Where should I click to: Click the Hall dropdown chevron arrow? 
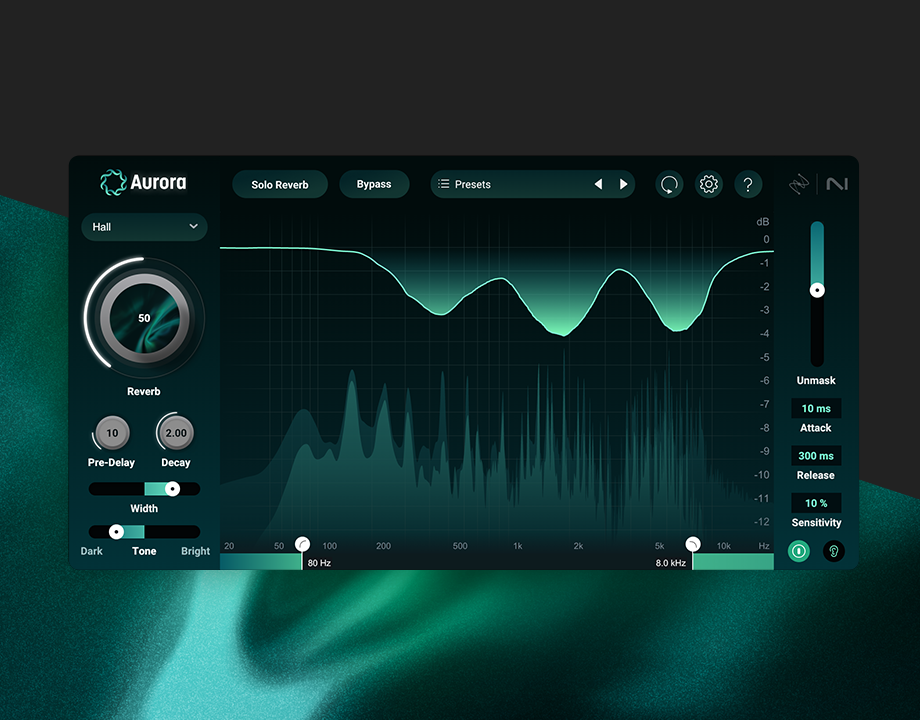(x=193, y=227)
